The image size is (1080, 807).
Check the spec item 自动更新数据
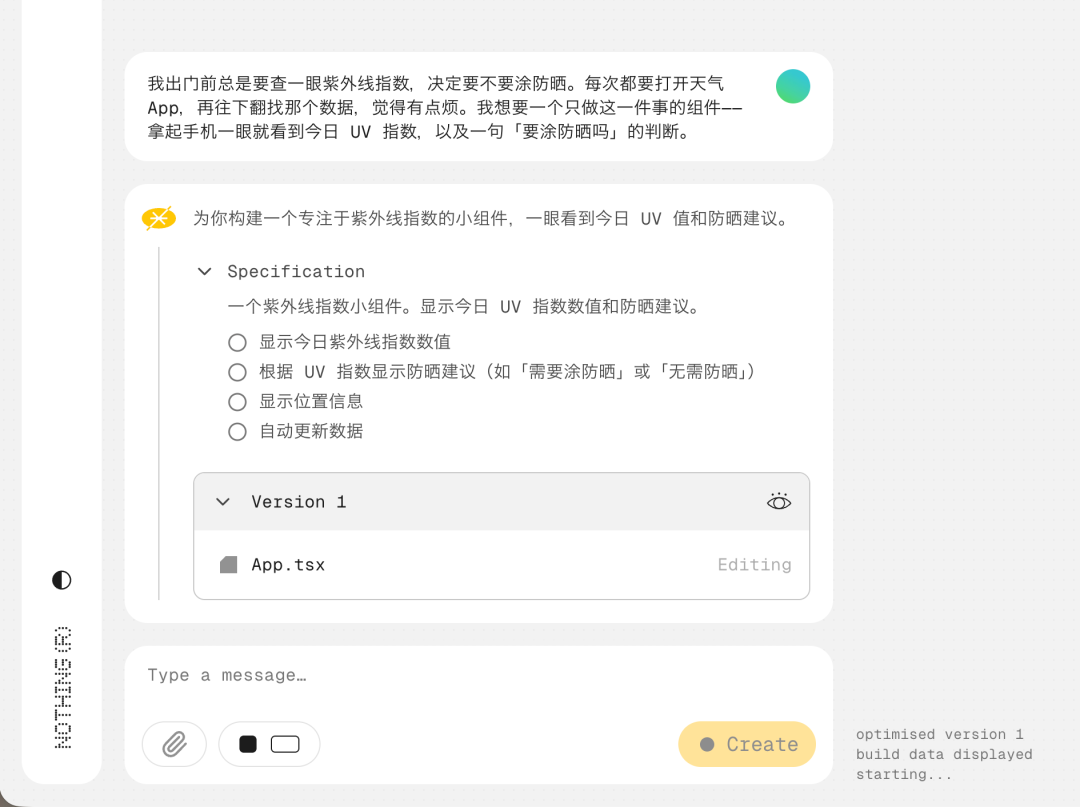pyautogui.click(x=237, y=432)
